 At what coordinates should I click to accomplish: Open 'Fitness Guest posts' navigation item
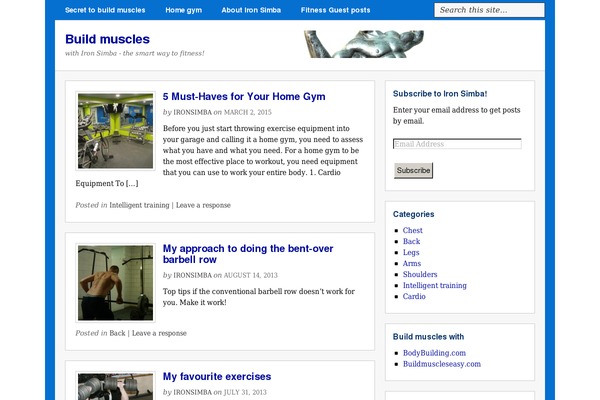coord(335,10)
